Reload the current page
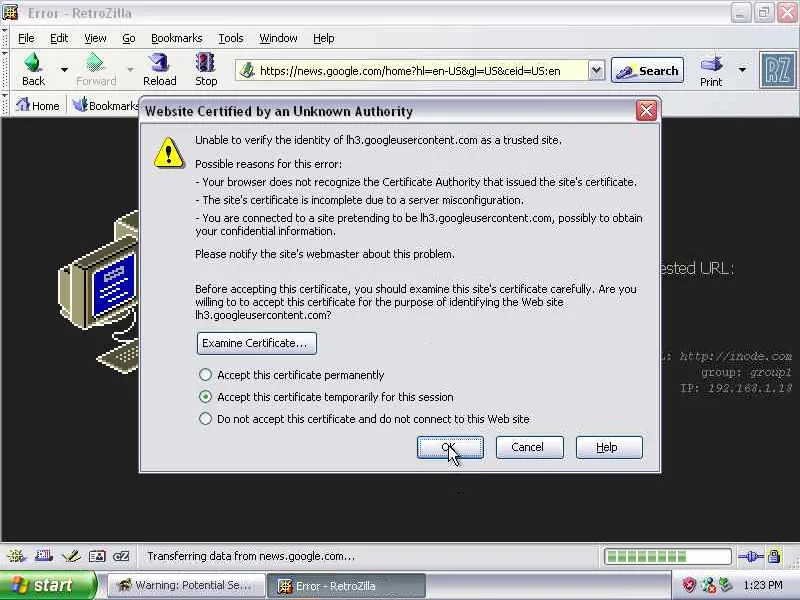The height and width of the screenshot is (600, 800). tap(160, 69)
